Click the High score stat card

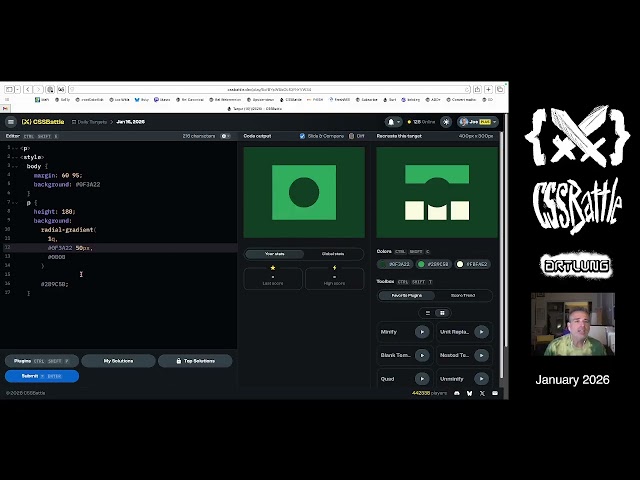334,278
